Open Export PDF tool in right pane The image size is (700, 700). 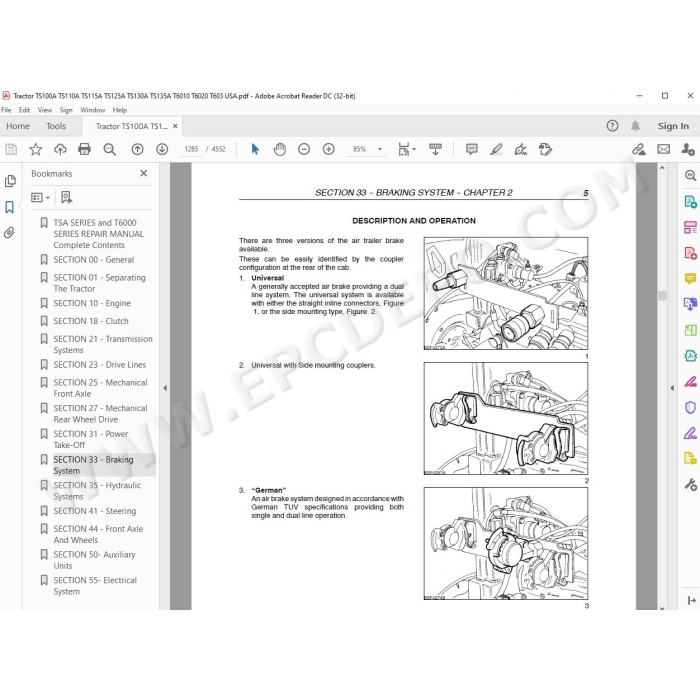[690, 201]
